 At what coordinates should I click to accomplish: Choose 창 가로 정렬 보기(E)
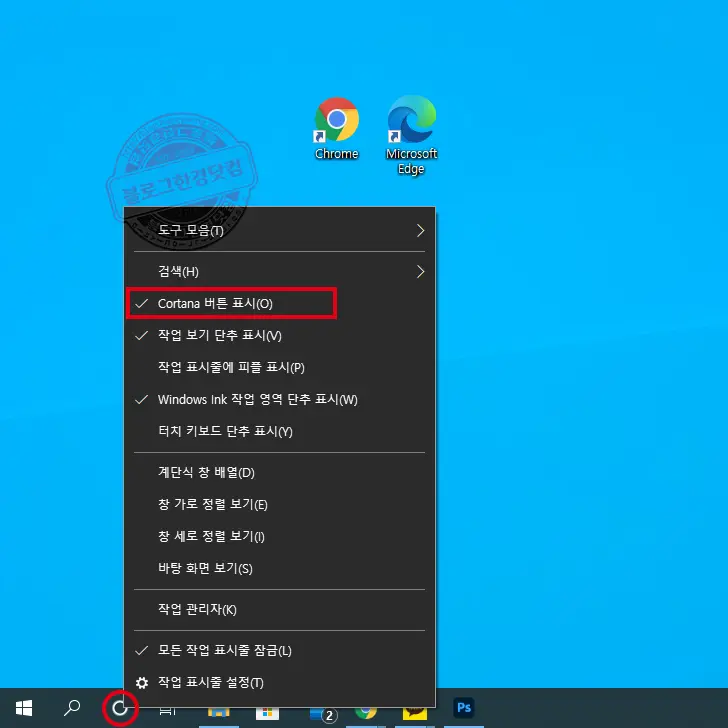tap(280, 504)
